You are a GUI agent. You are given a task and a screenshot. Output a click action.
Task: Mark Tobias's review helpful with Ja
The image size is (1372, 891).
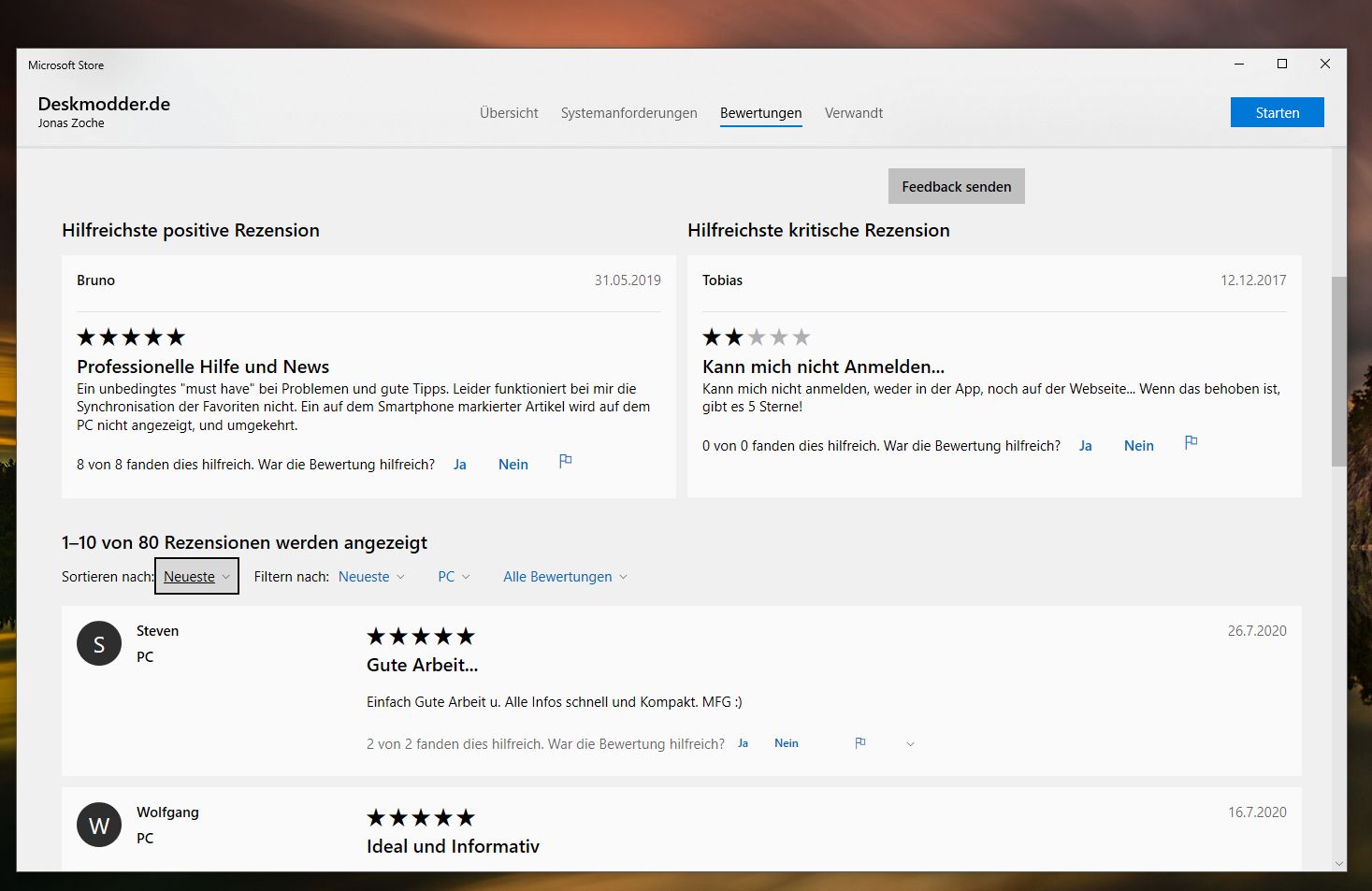point(1085,446)
